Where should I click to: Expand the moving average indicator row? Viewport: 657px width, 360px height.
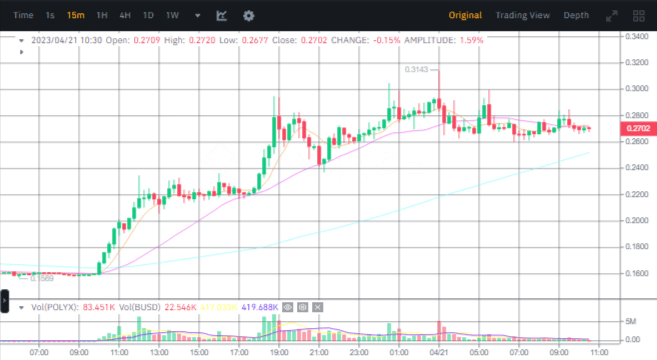click(21, 52)
